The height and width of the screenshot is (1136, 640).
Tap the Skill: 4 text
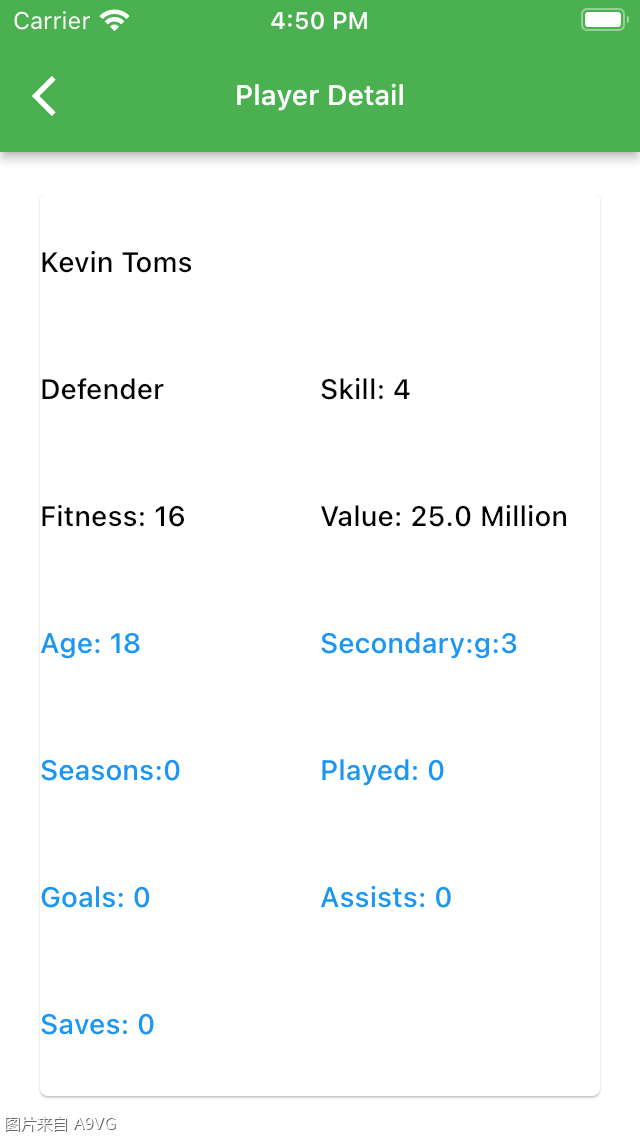coord(365,390)
